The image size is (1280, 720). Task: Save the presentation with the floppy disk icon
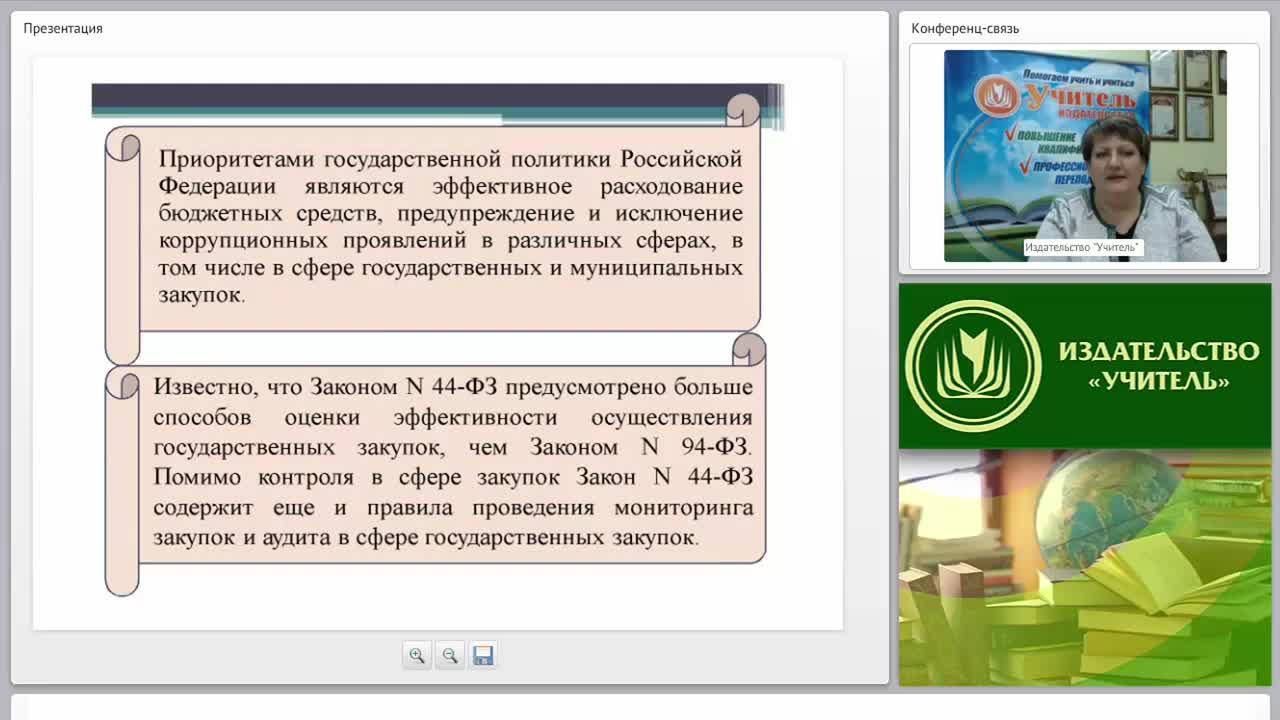[483, 656]
